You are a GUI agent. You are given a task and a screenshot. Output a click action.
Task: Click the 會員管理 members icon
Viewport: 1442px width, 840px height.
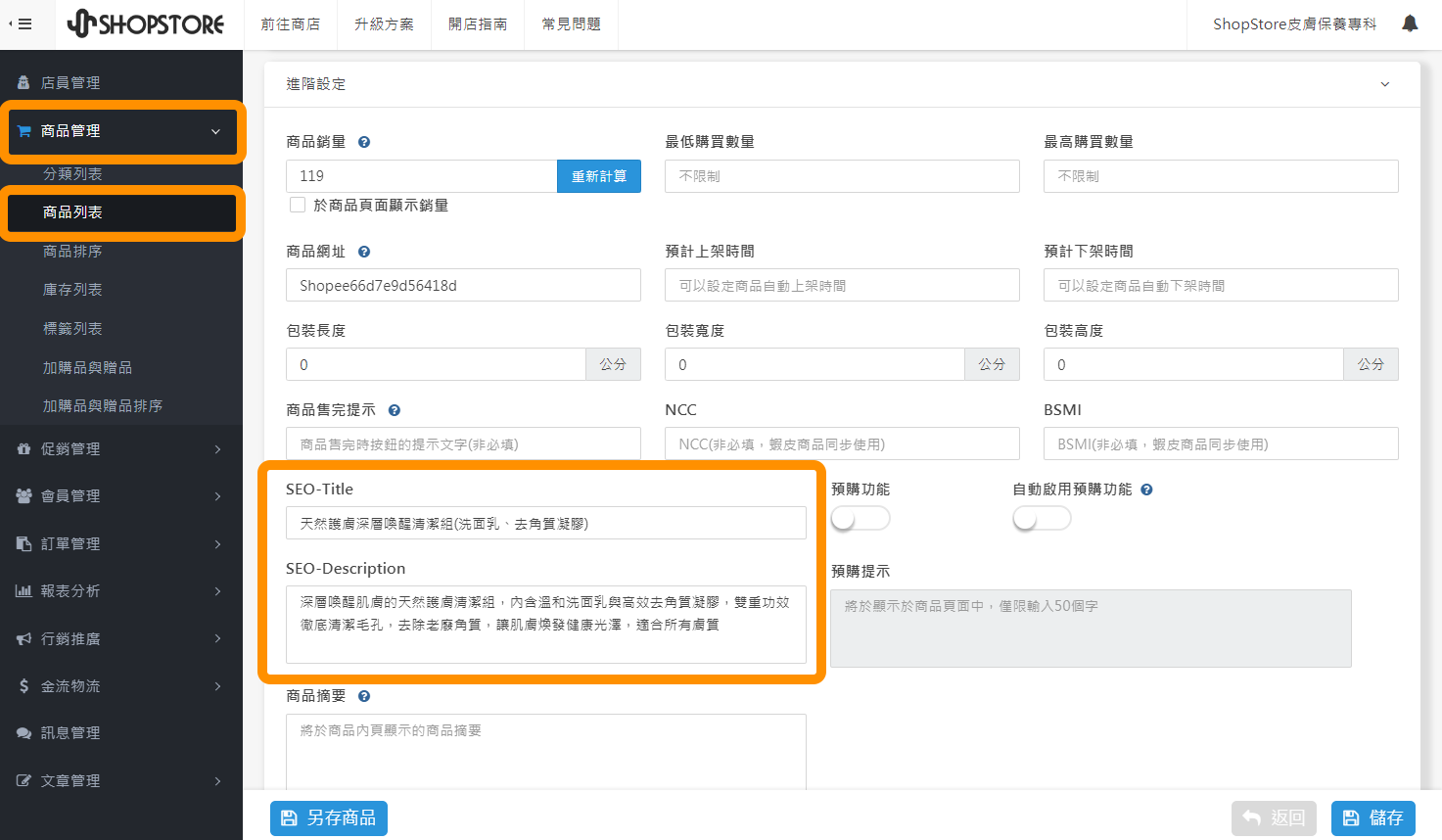click(x=23, y=496)
